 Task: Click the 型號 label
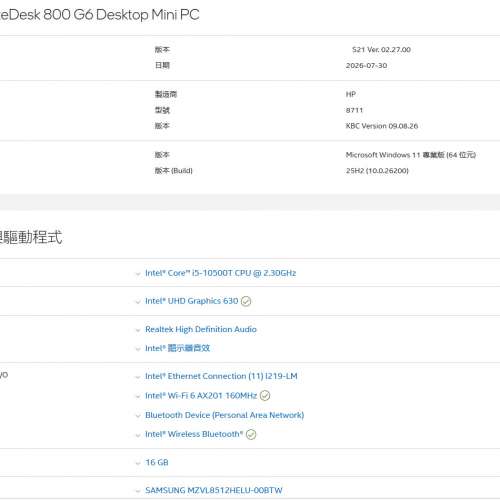[162, 110]
